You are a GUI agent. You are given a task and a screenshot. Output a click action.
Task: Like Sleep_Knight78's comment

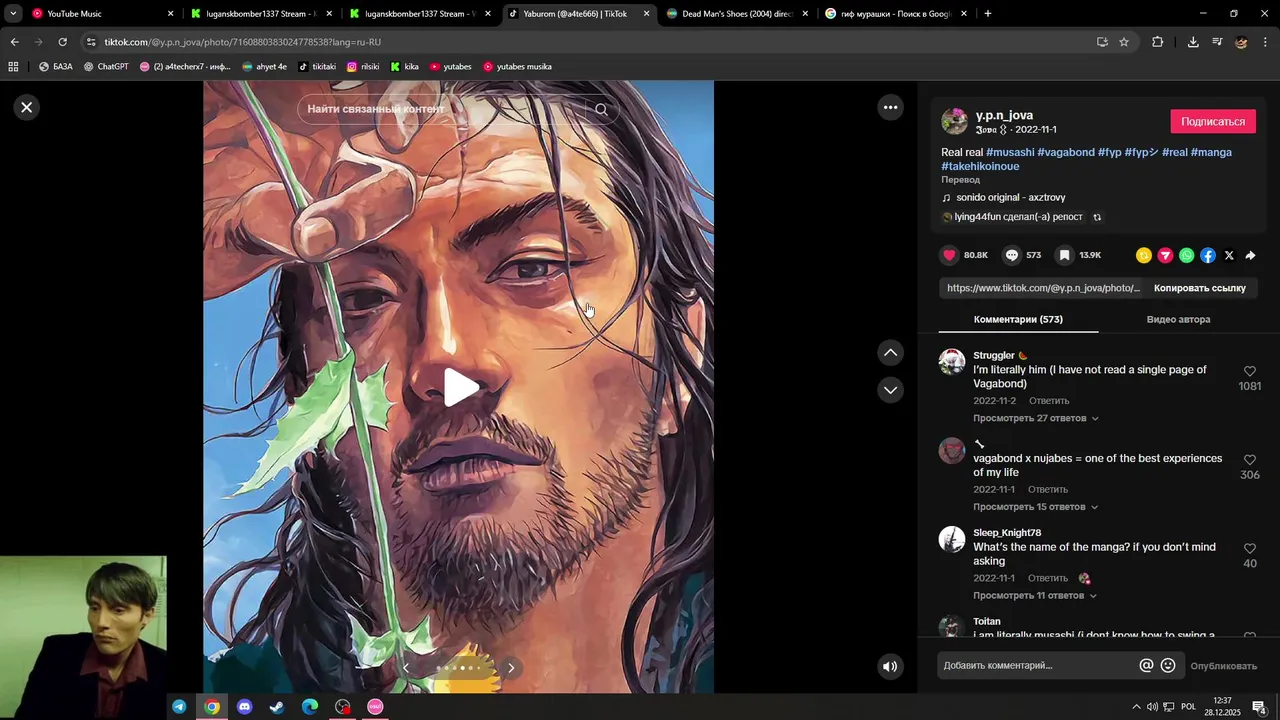[1250, 549]
